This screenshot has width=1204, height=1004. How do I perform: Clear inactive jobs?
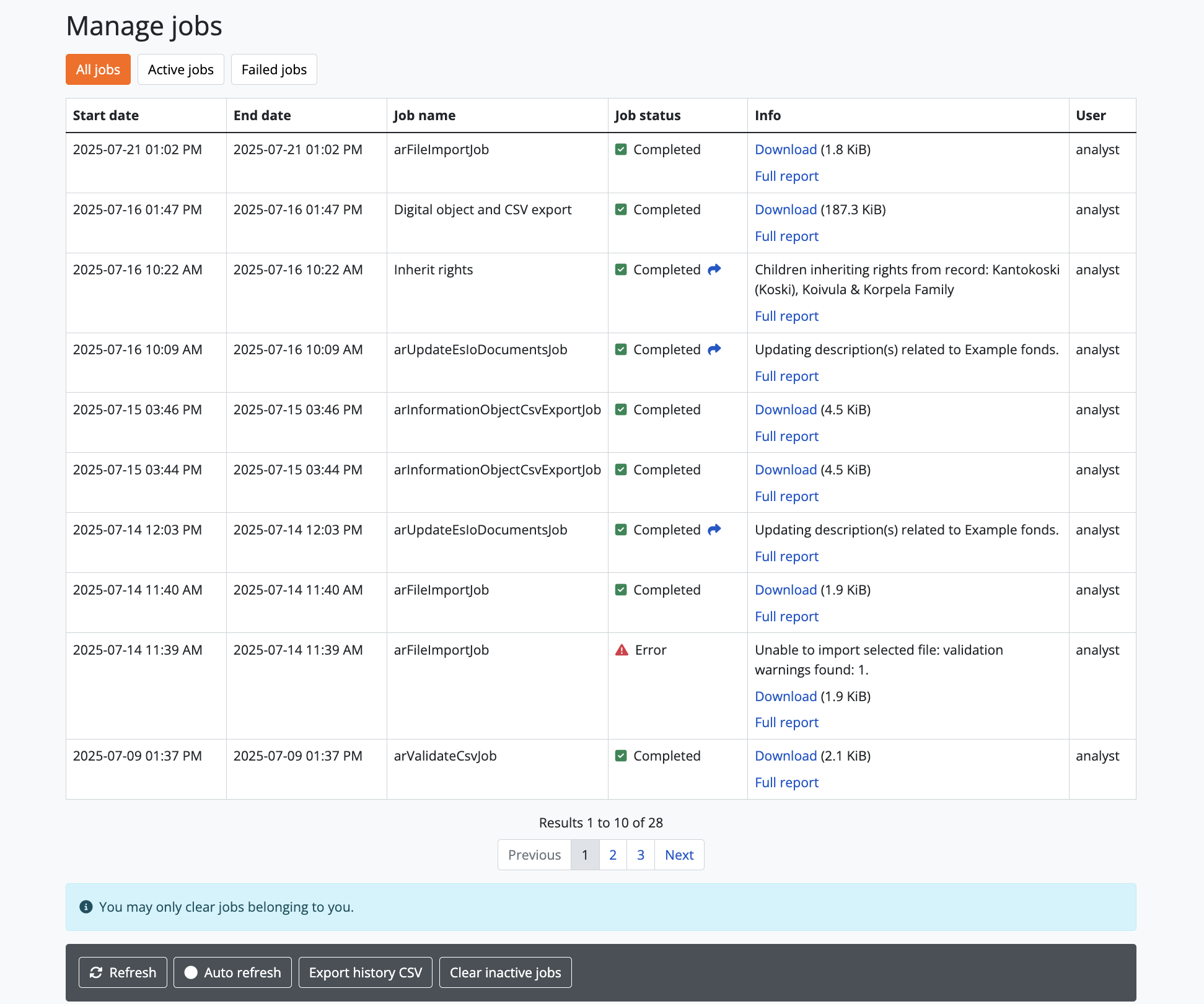[505, 972]
